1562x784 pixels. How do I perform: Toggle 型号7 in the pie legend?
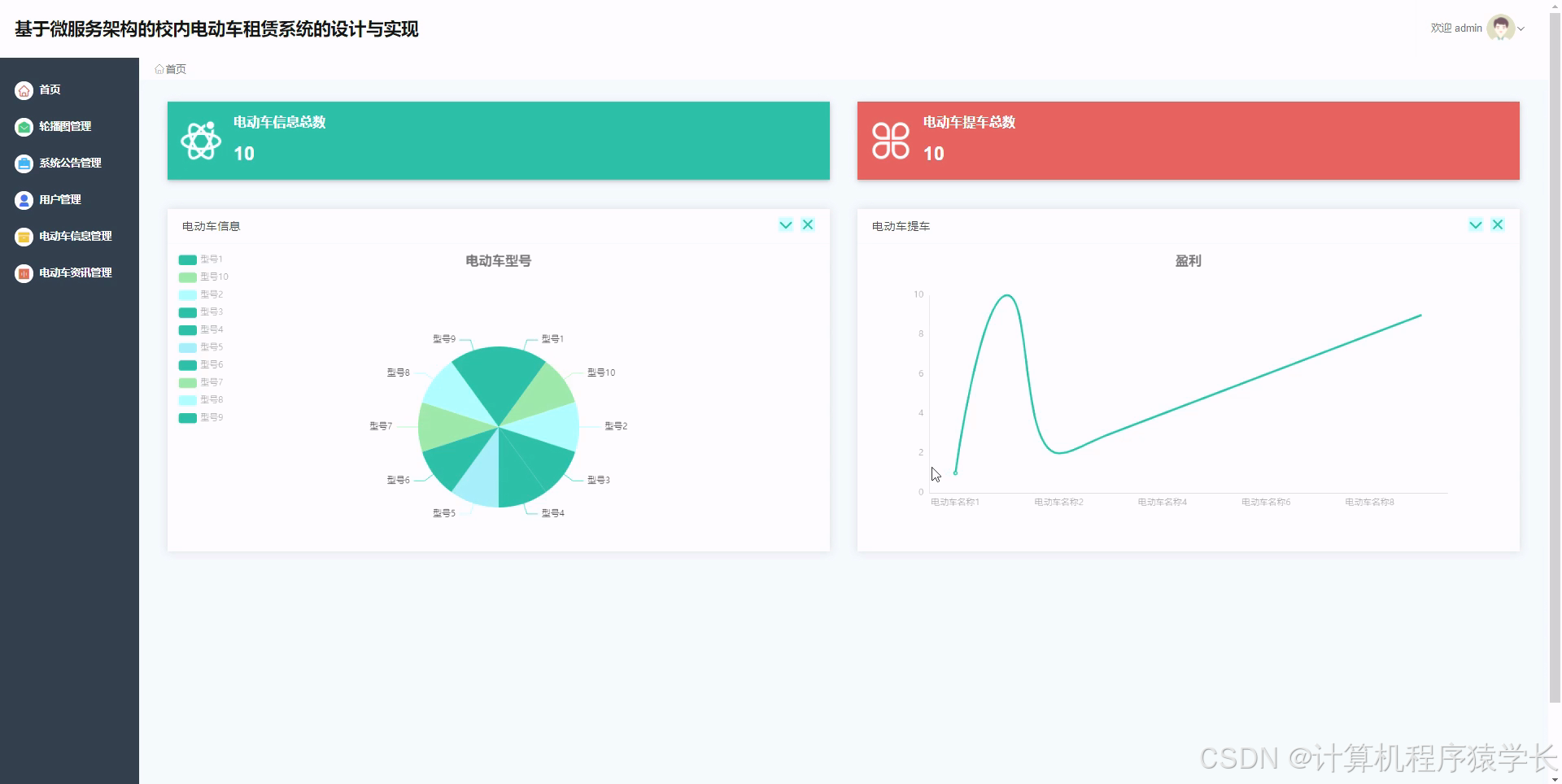coord(201,382)
